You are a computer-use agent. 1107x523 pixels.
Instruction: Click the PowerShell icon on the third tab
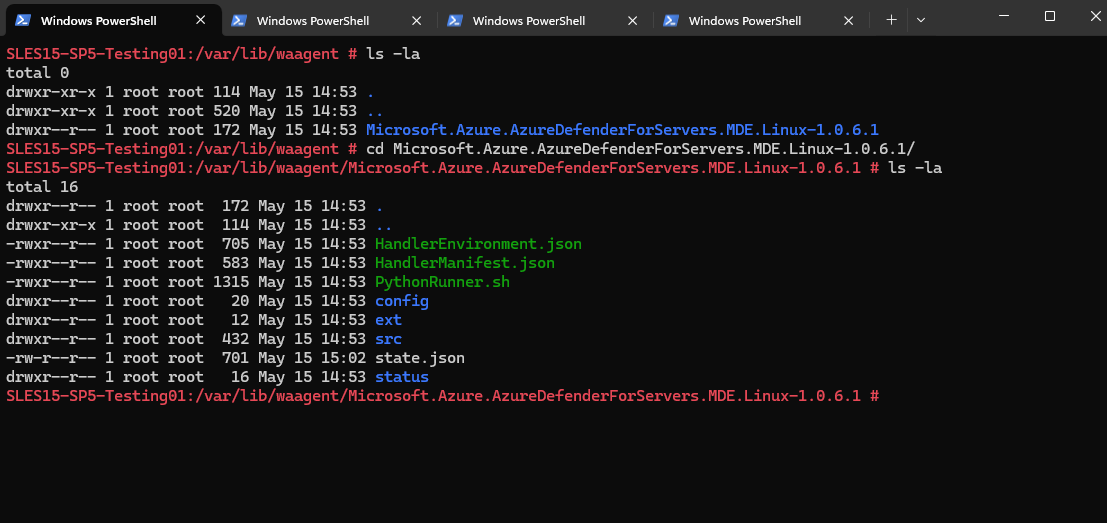(455, 20)
